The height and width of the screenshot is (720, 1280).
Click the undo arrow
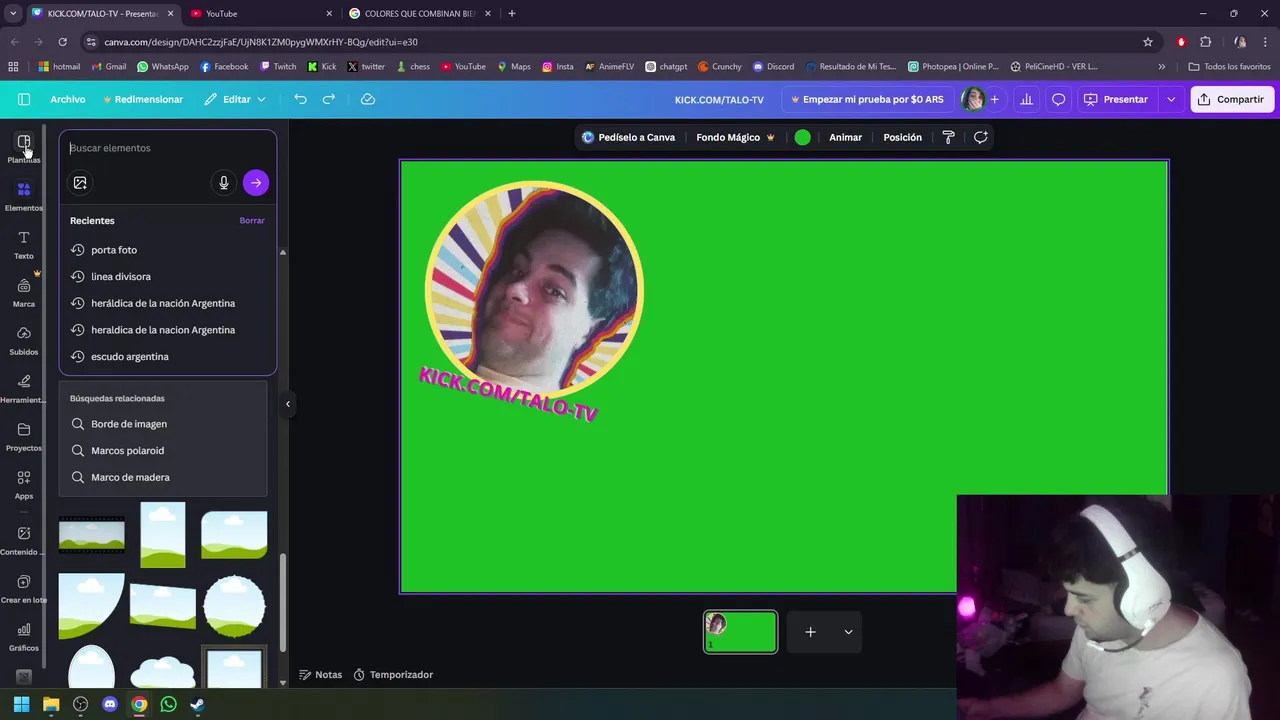[x=300, y=99]
